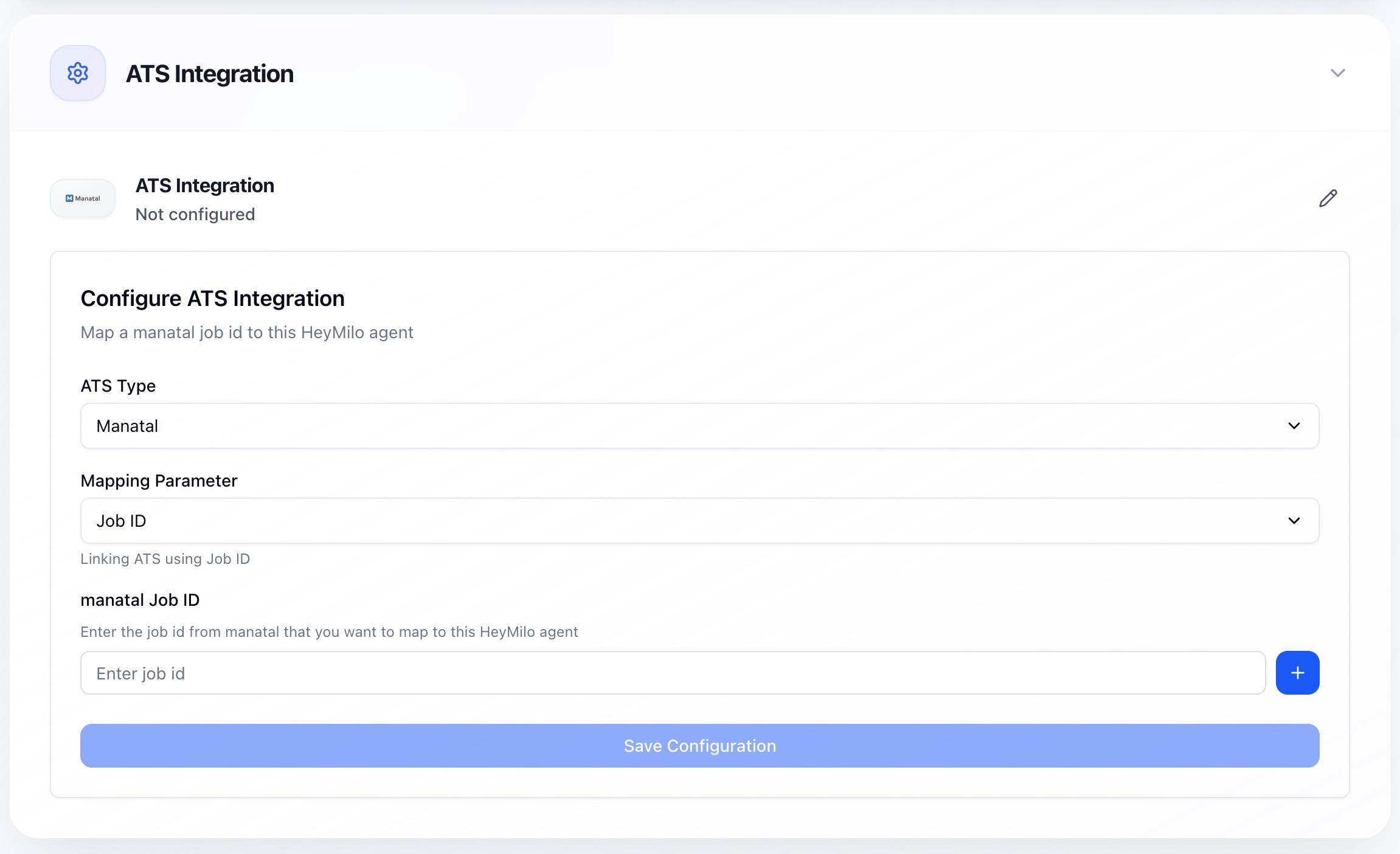This screenshot has height=854, width=1400.
Task: Open the Mapping Parameter dropdown showing Job ID
Action: [699, 521]
